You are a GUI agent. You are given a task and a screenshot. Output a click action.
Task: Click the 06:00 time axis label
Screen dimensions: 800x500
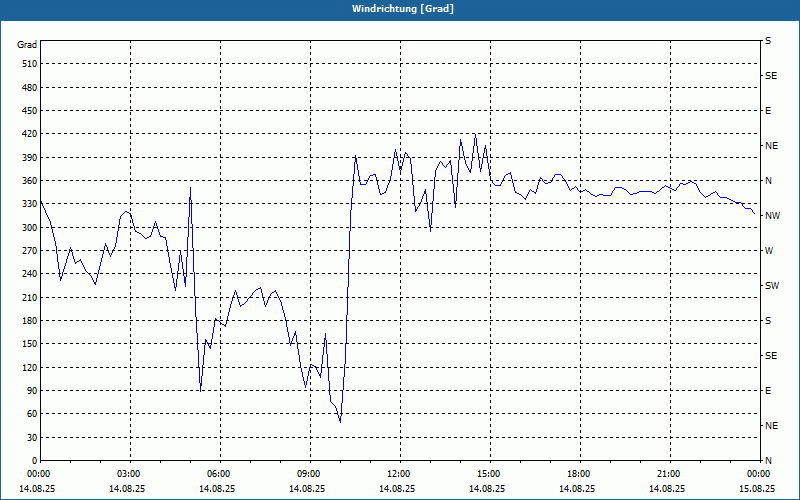(219, 473)
